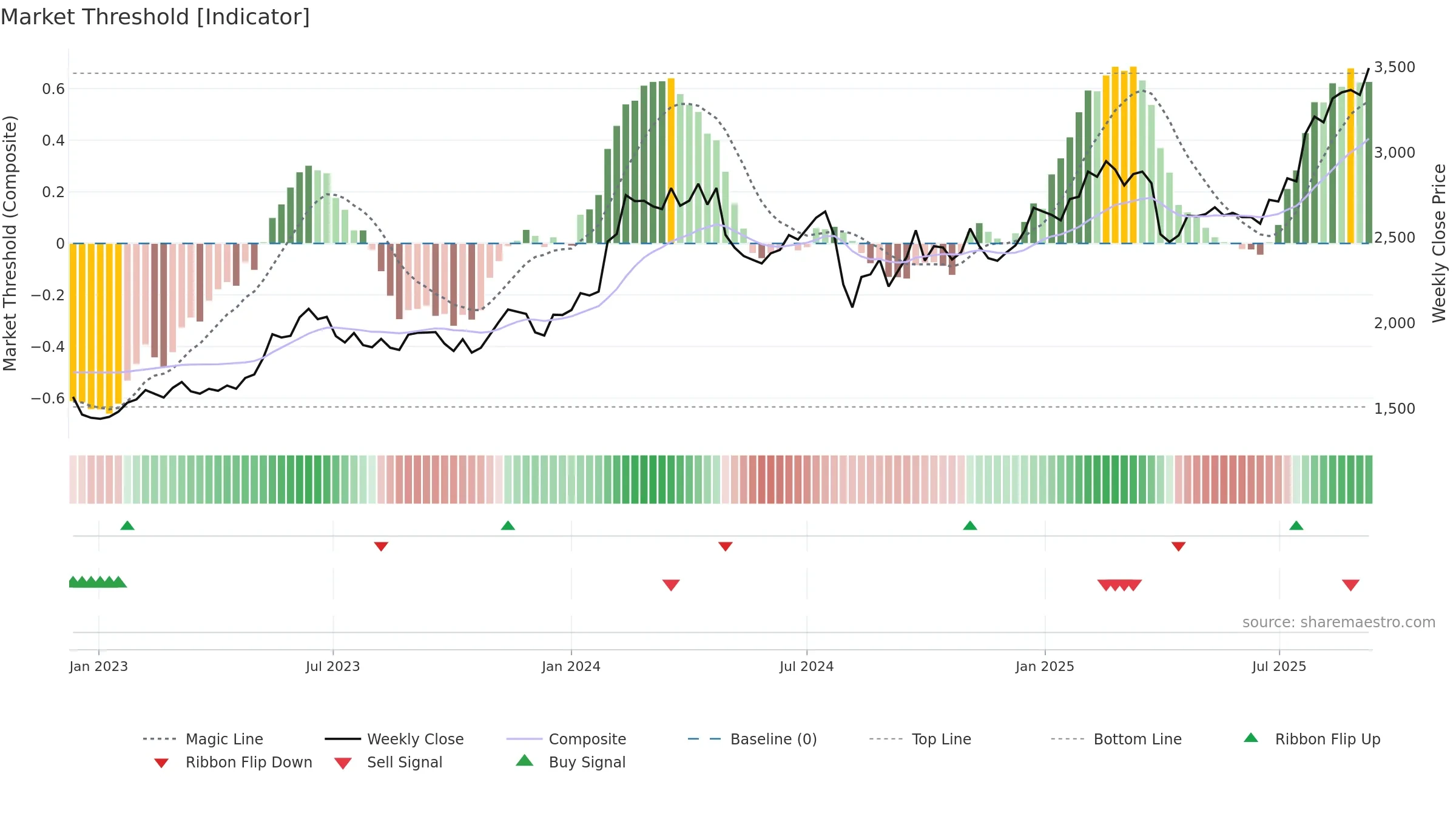
Task: Toggle the Ribbon Flip Up legend entry
Action: [1312, 739]
